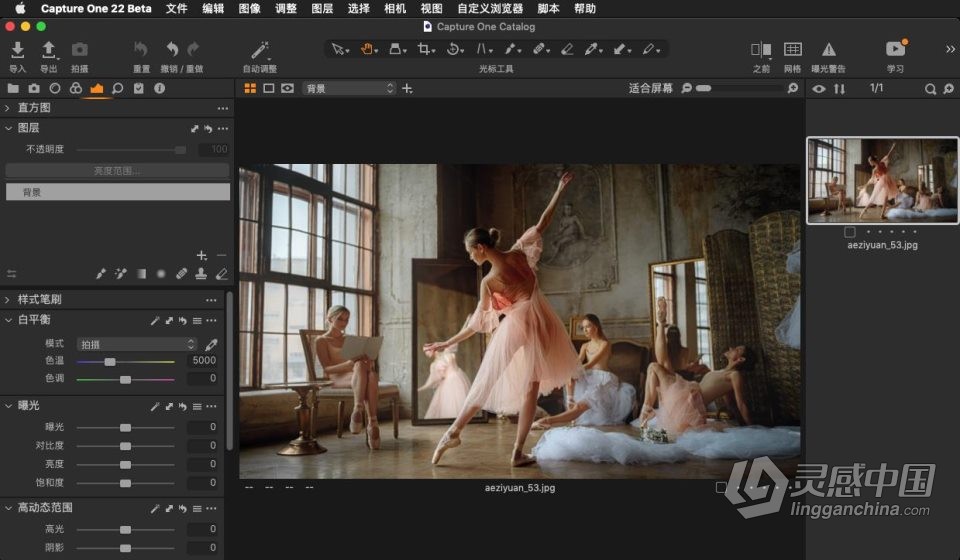This screenshot has width=960, height=560.
Task: Collapse the 高动态范围 panel
Action: click(9, 507)
